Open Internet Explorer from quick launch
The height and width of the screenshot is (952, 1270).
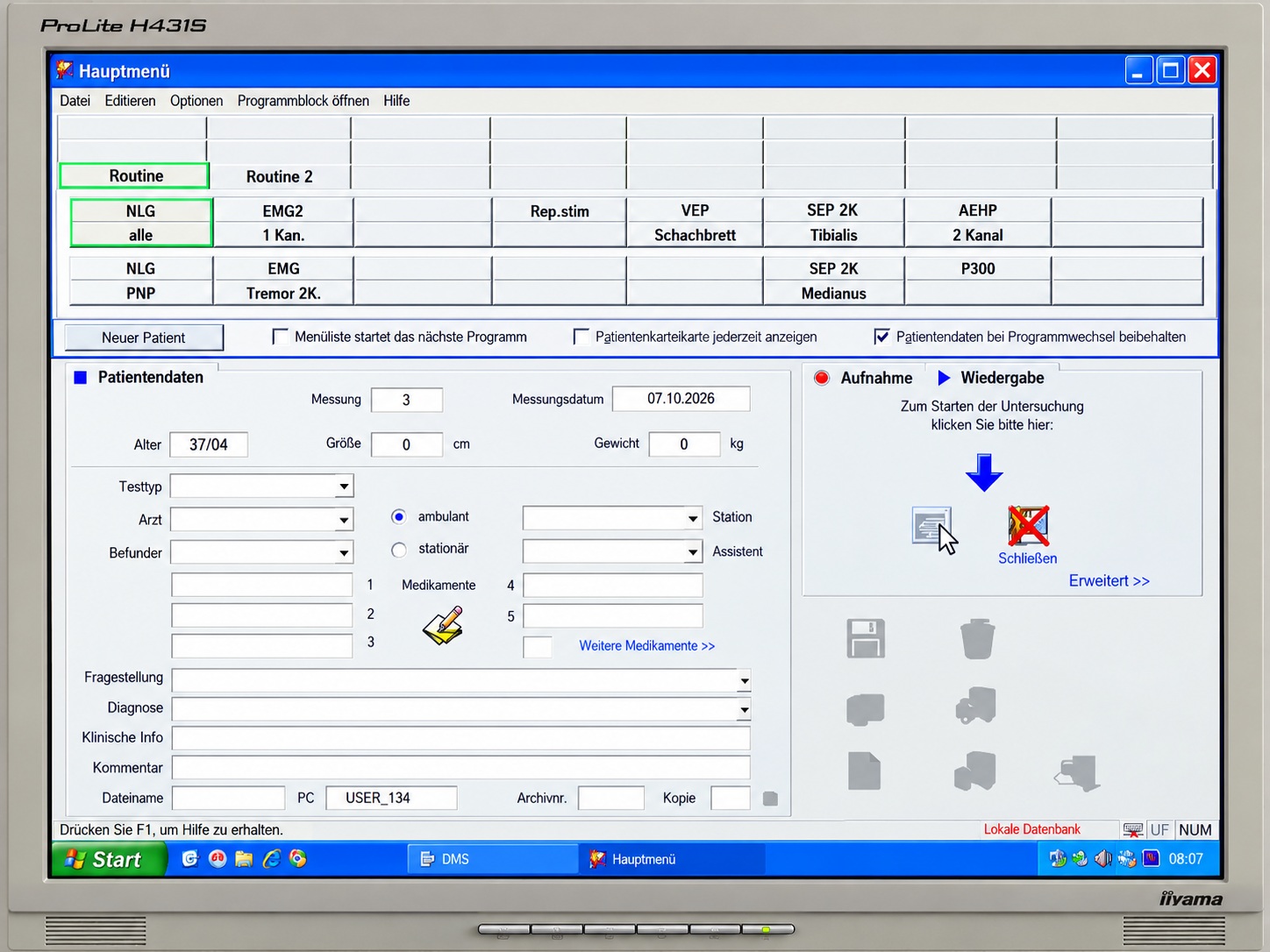pyautogui.click(x=272, y=859)
